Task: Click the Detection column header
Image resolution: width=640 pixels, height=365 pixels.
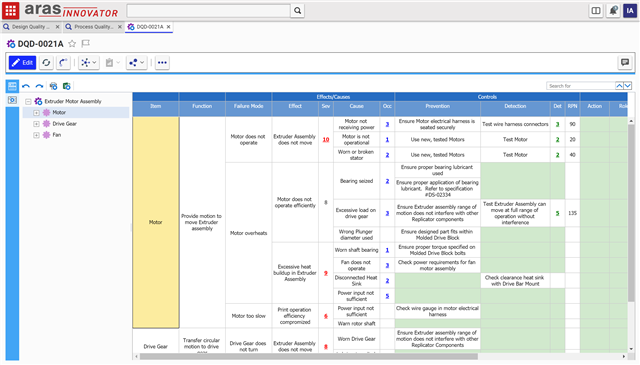Action: pyautogui.click(x=515, y=106)
